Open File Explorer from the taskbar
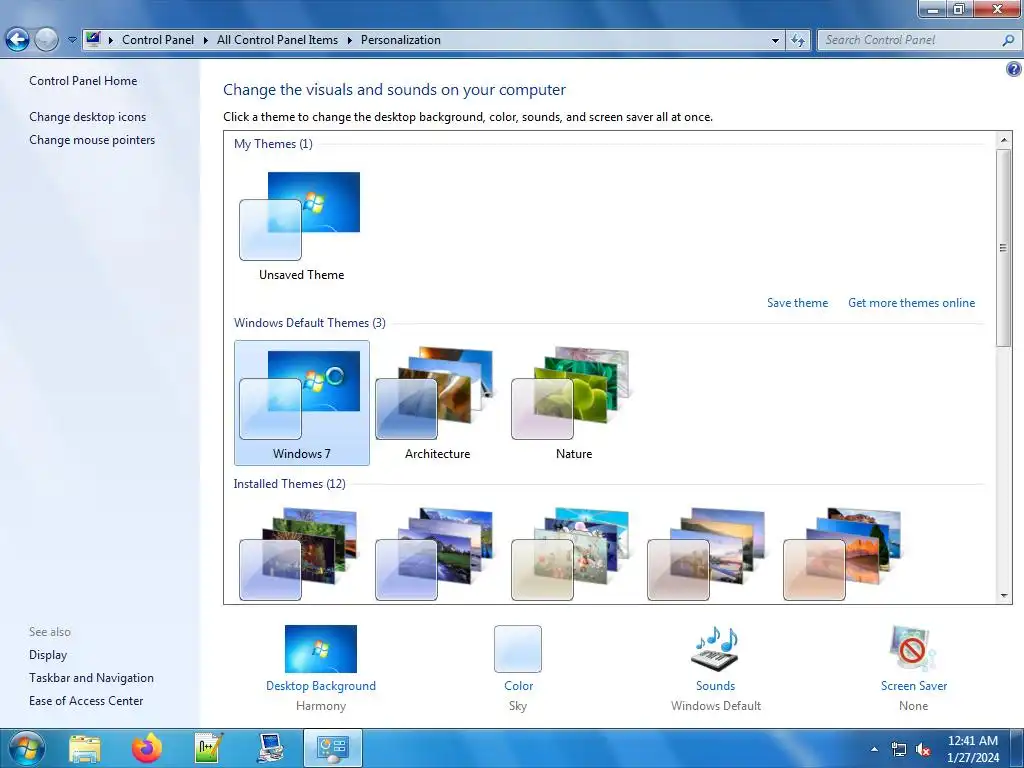 coord(85,748)
